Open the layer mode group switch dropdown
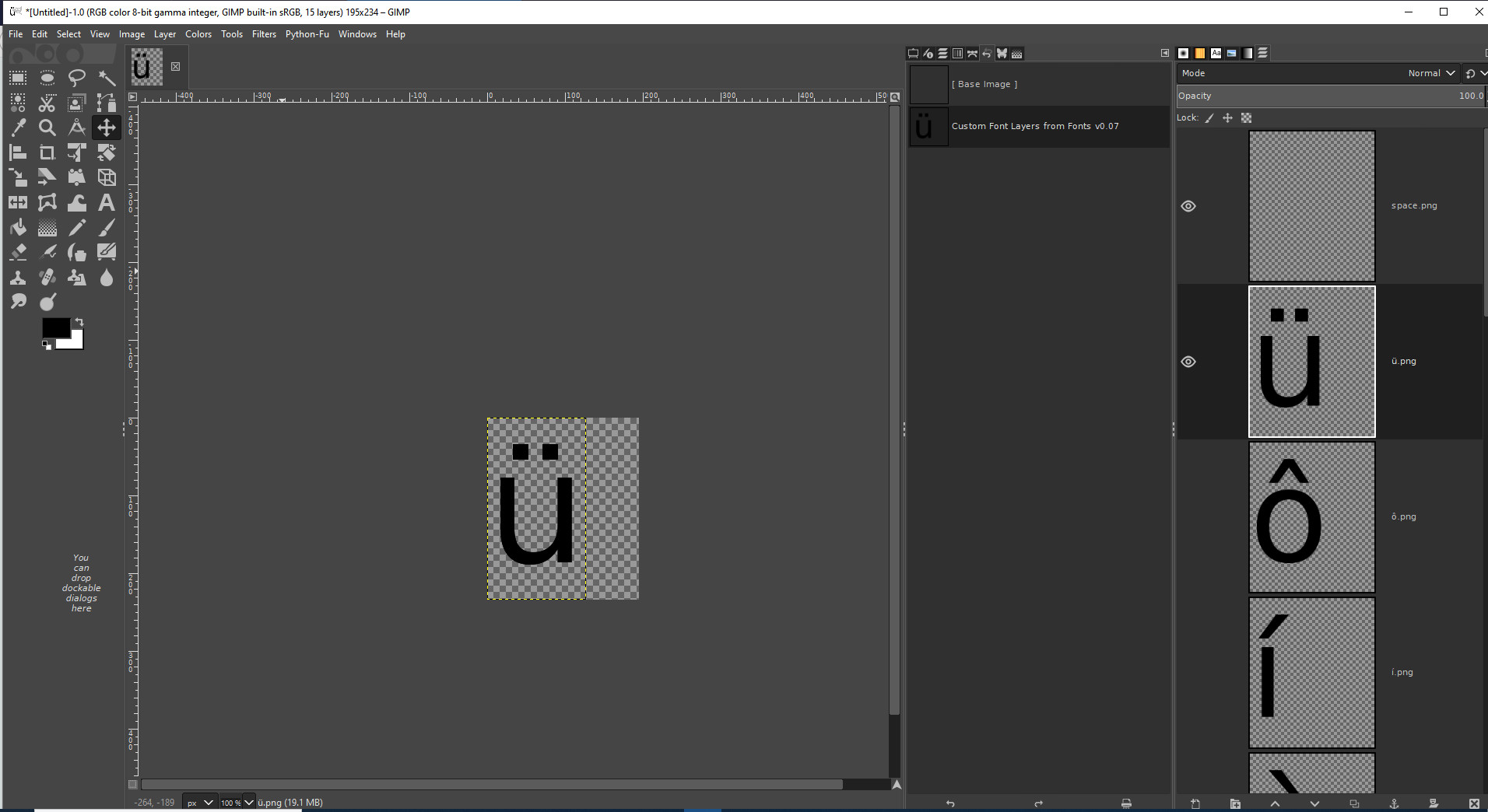1488x812 pixels. point(1476,73)
